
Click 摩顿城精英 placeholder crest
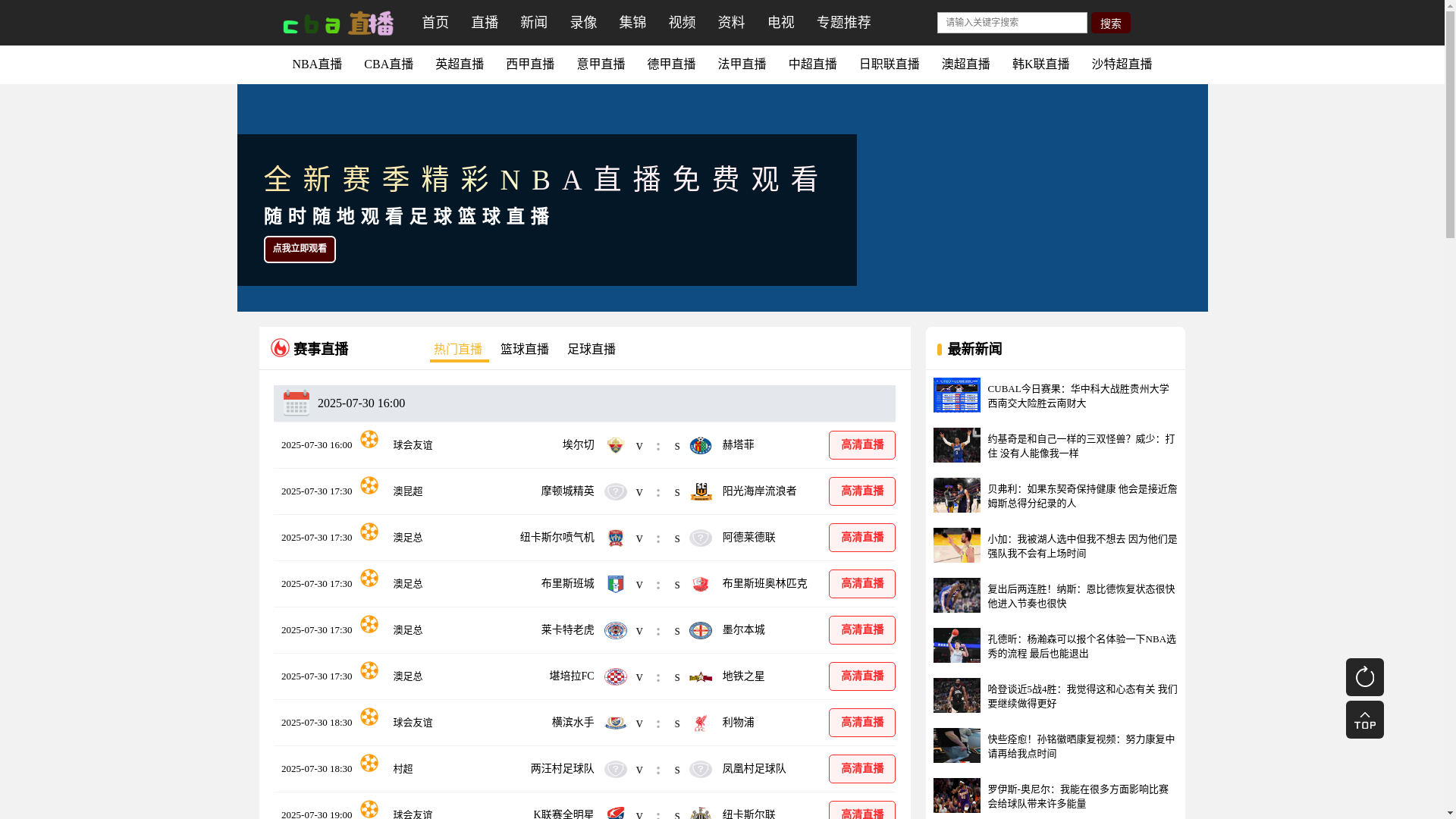[616, 491]
